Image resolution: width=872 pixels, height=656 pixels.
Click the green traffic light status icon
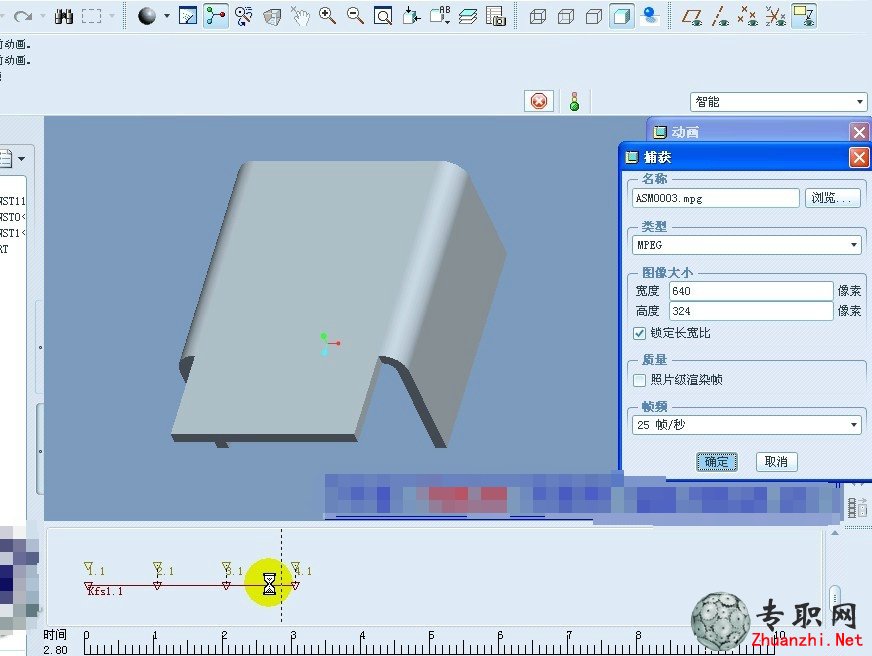tap(574, 102)
